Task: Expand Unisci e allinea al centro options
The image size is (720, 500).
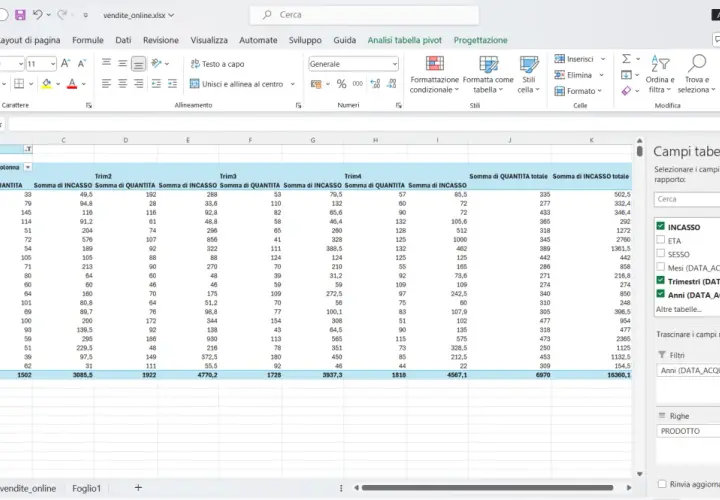Action: click(292, 84)
